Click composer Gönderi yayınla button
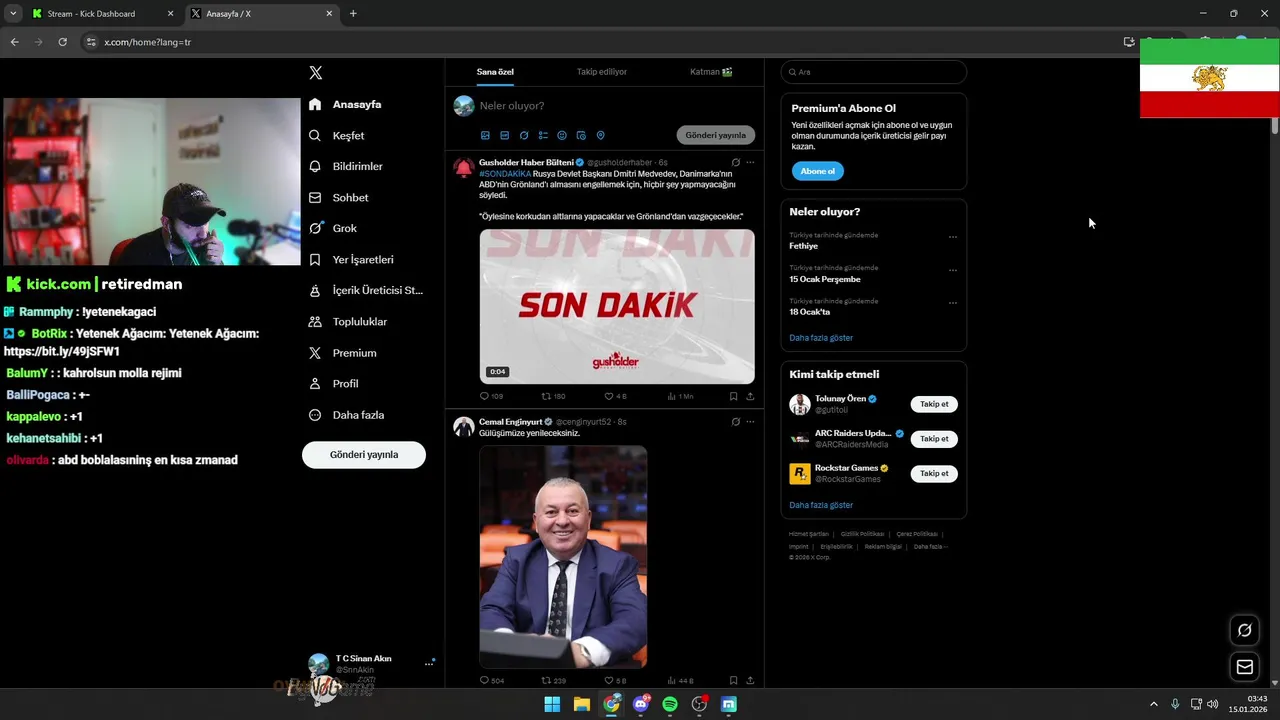1280x720 pixels. coord(715,135)
